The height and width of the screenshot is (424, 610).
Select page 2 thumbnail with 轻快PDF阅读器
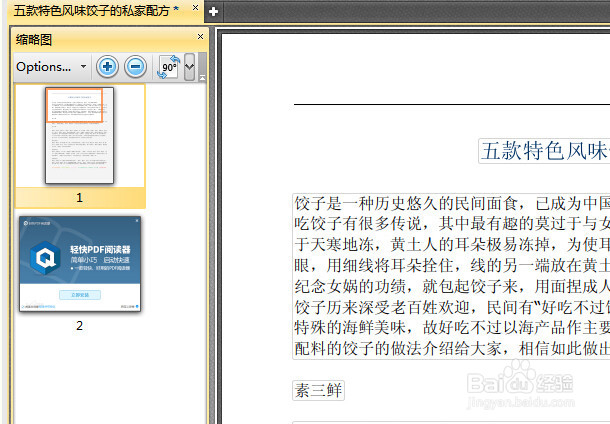click(80, 264)
